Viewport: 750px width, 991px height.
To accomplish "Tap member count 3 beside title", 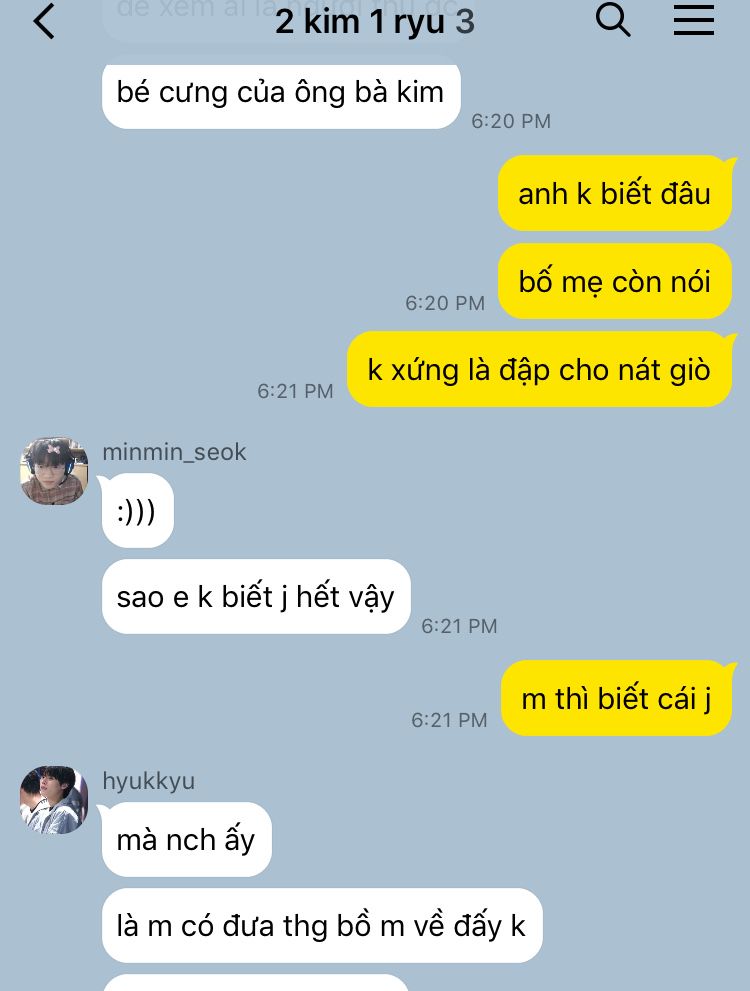I will tap(465, 21).
